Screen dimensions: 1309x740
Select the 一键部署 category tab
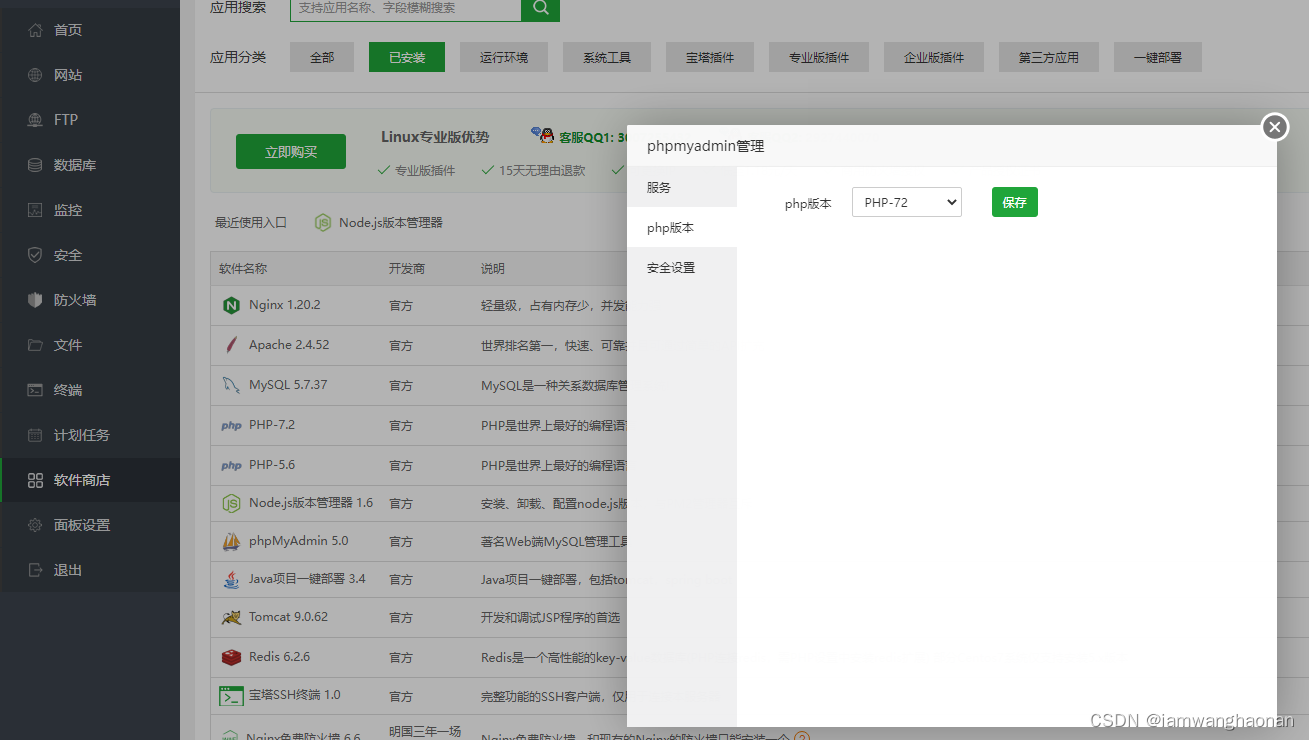coord(1158,57)
